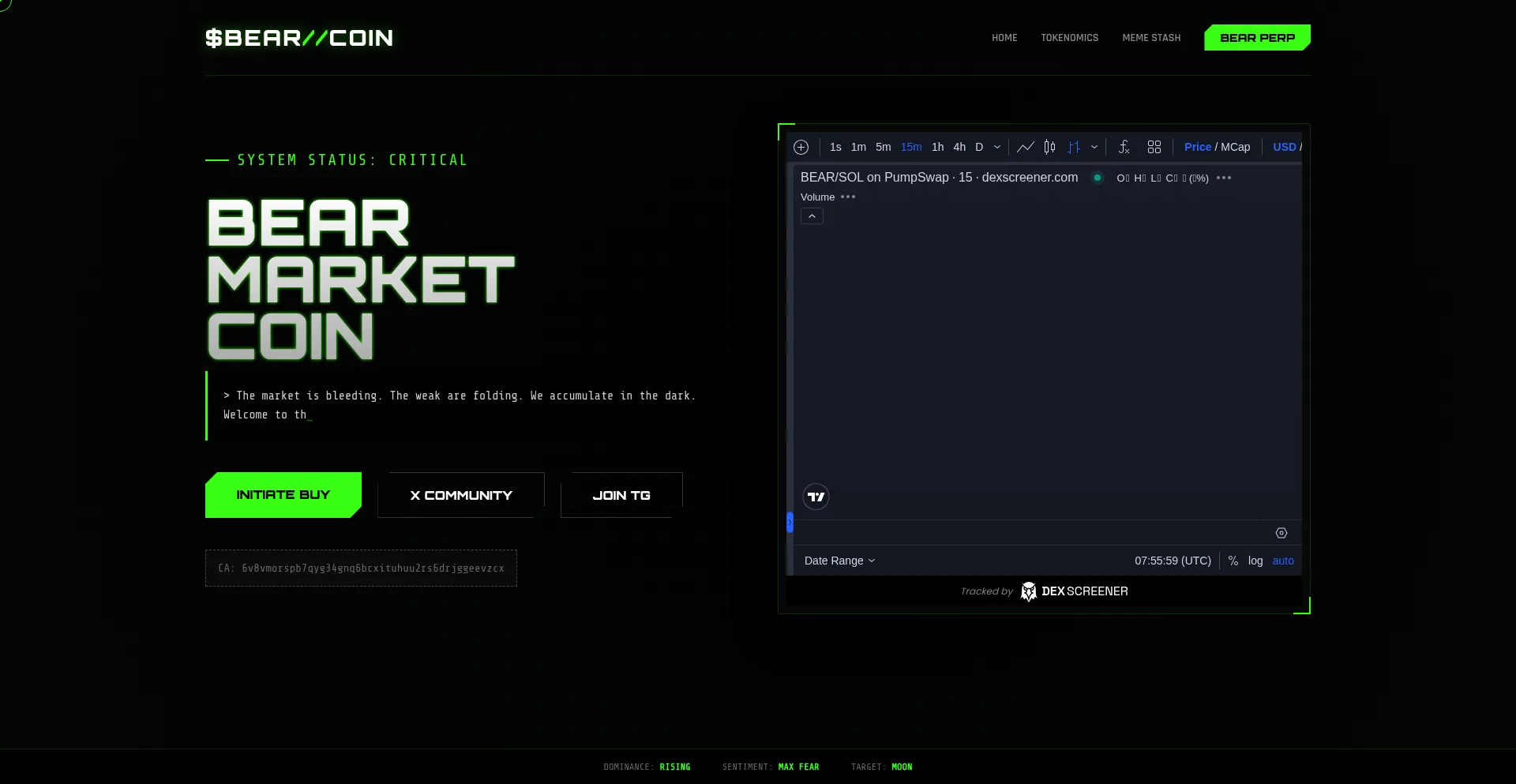
Task: Select the bars chart style icon
Action: [1074, 147]
